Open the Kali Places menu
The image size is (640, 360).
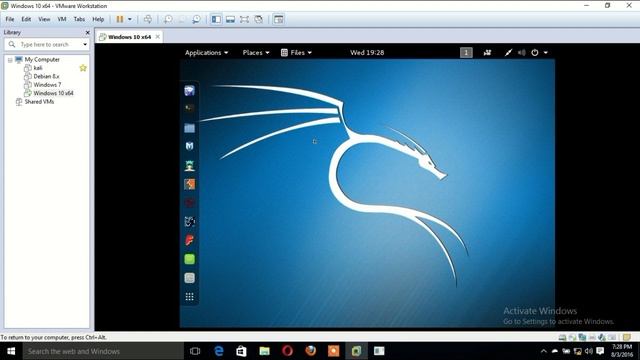click(x=256, y=53)
